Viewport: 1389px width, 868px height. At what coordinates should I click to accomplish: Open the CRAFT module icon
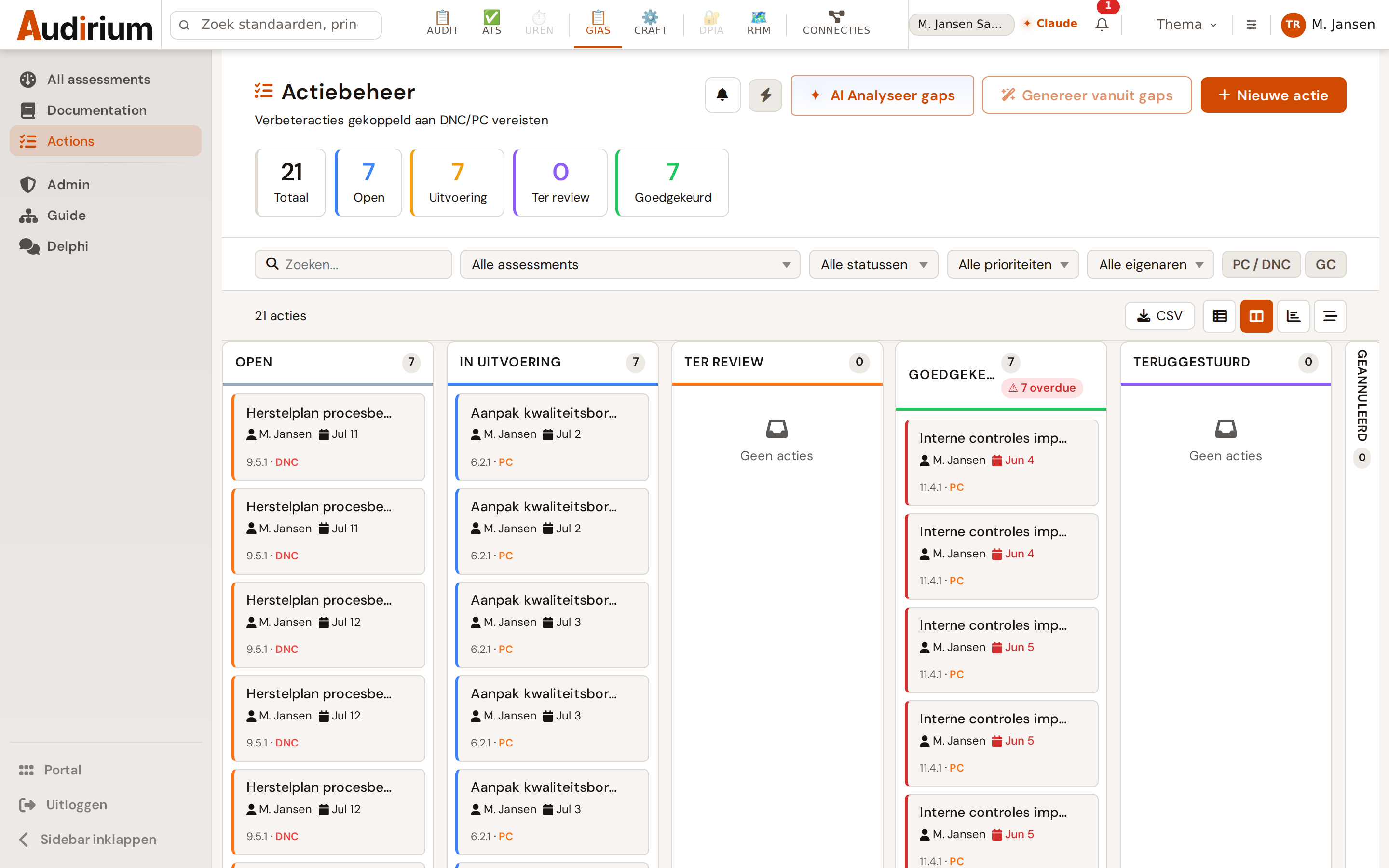tap(650, 23)
